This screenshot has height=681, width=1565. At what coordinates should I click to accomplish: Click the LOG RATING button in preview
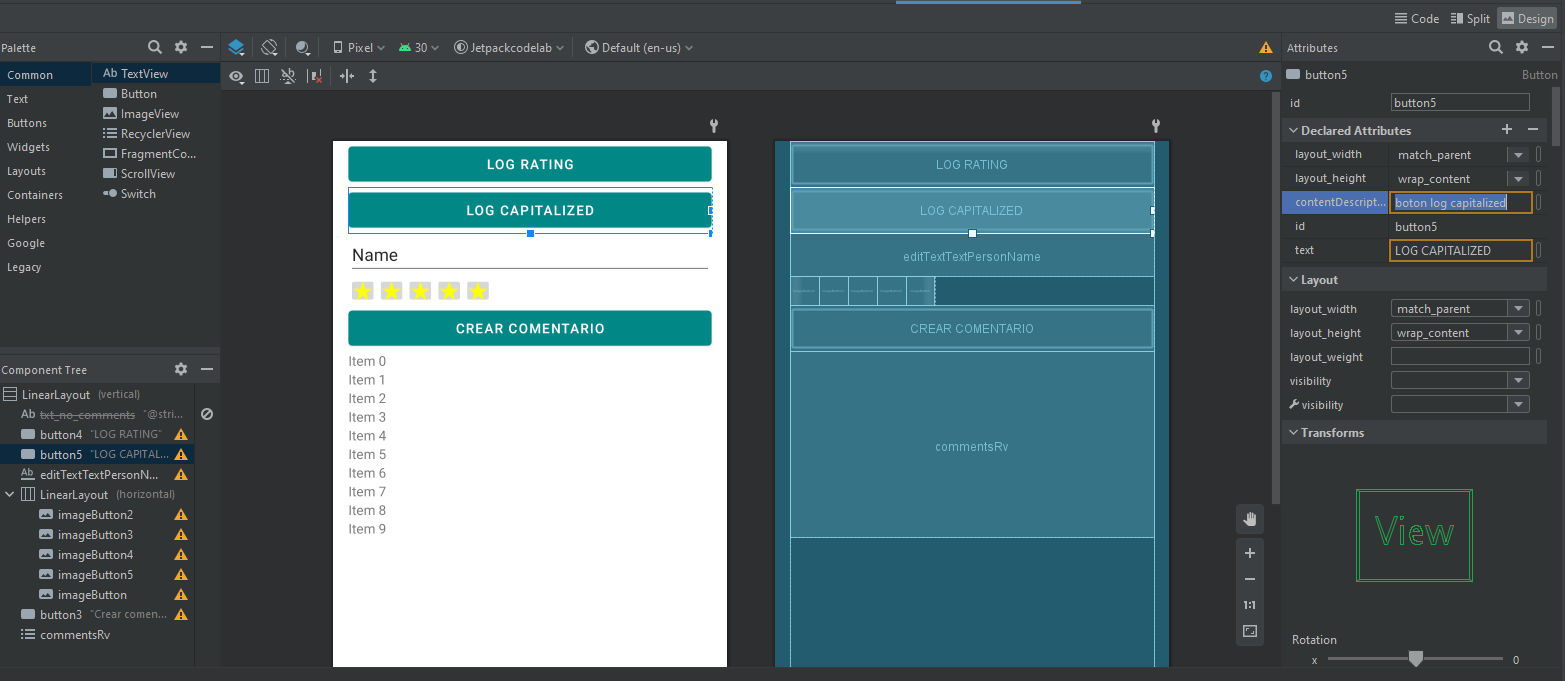[530, 164]
